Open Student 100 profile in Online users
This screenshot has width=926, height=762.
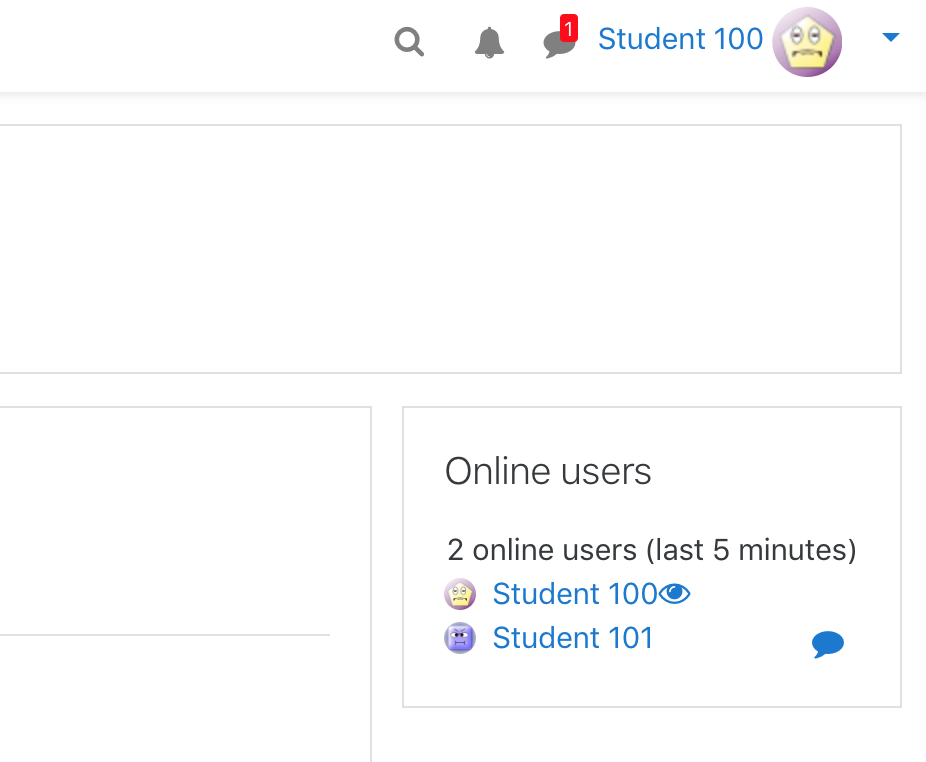point(575,594)
